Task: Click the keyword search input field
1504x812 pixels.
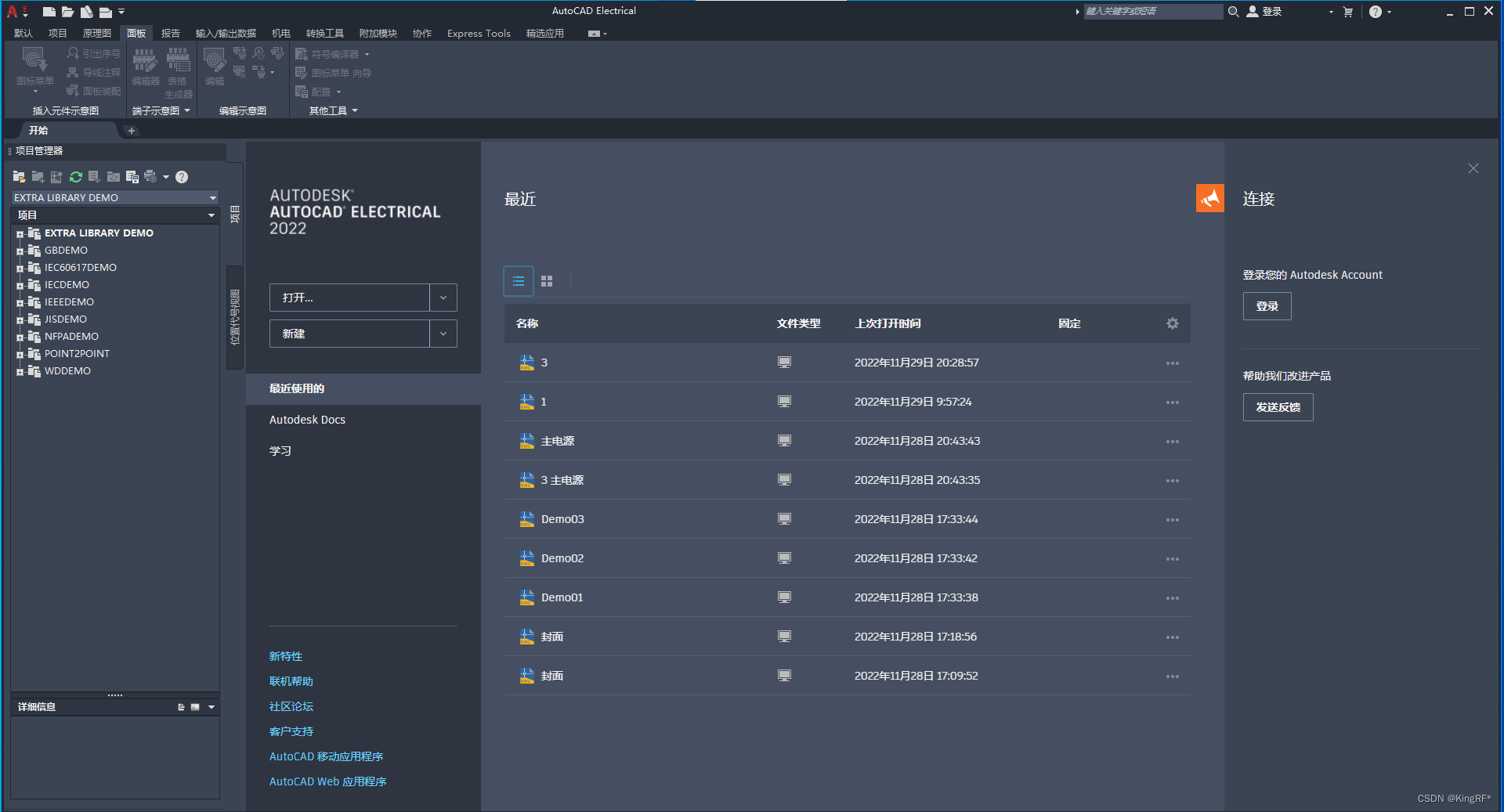Action: pyautogui.click(x=1153, y=11)
